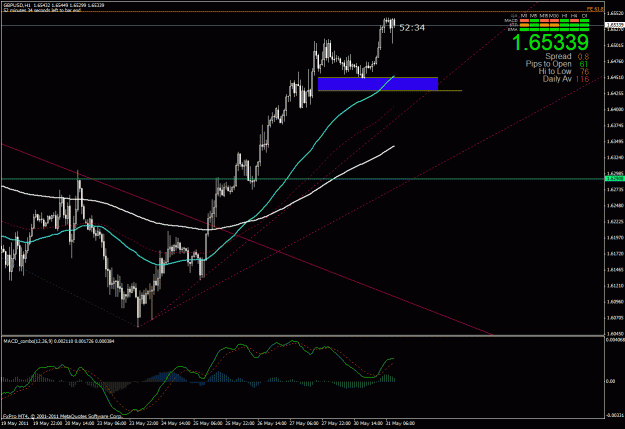
Task: Click the MACD signal cell under M1
Action: tap(524, 20)
